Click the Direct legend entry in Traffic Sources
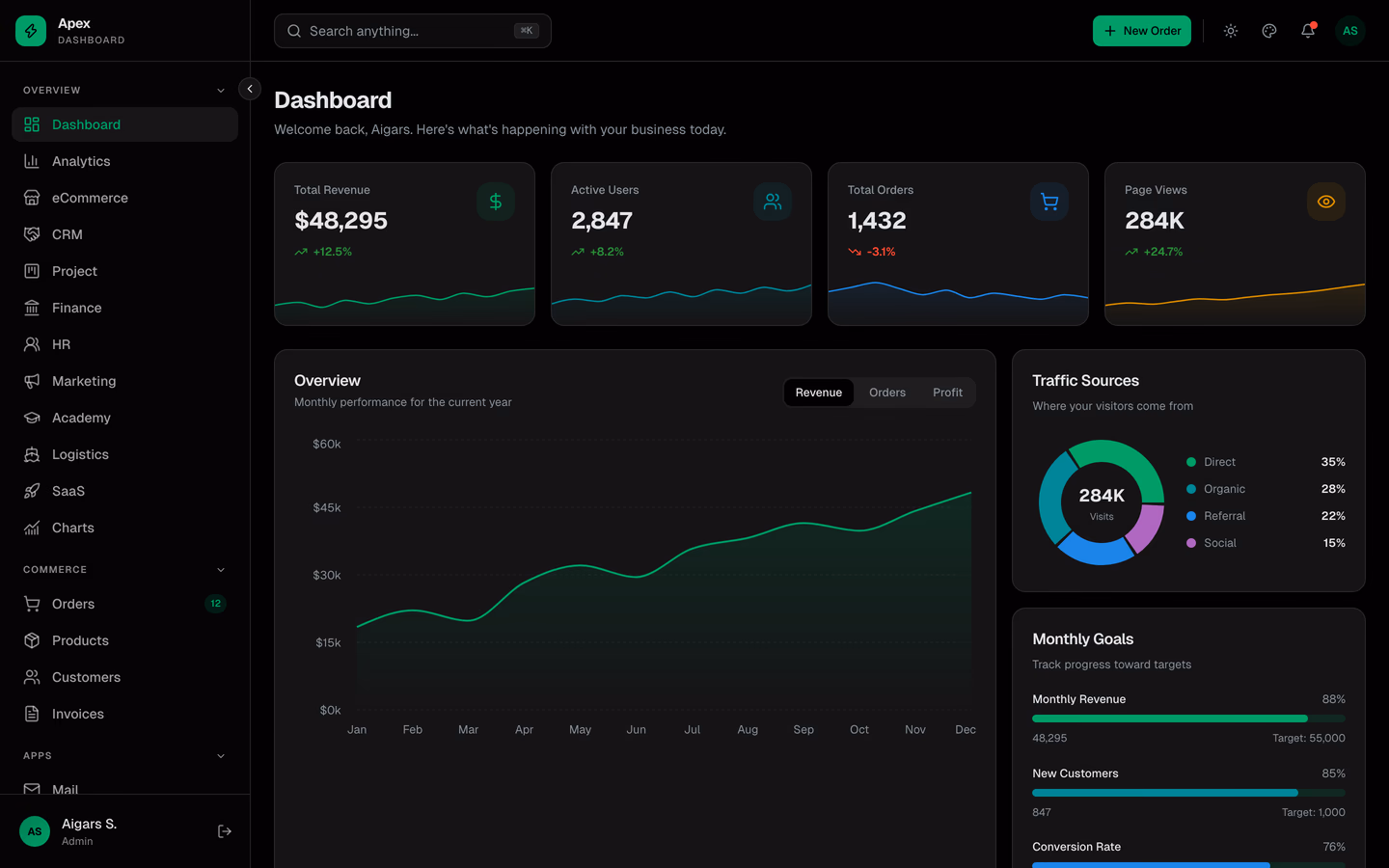This screenshot has width=1389, height=868. point(1266,462)
